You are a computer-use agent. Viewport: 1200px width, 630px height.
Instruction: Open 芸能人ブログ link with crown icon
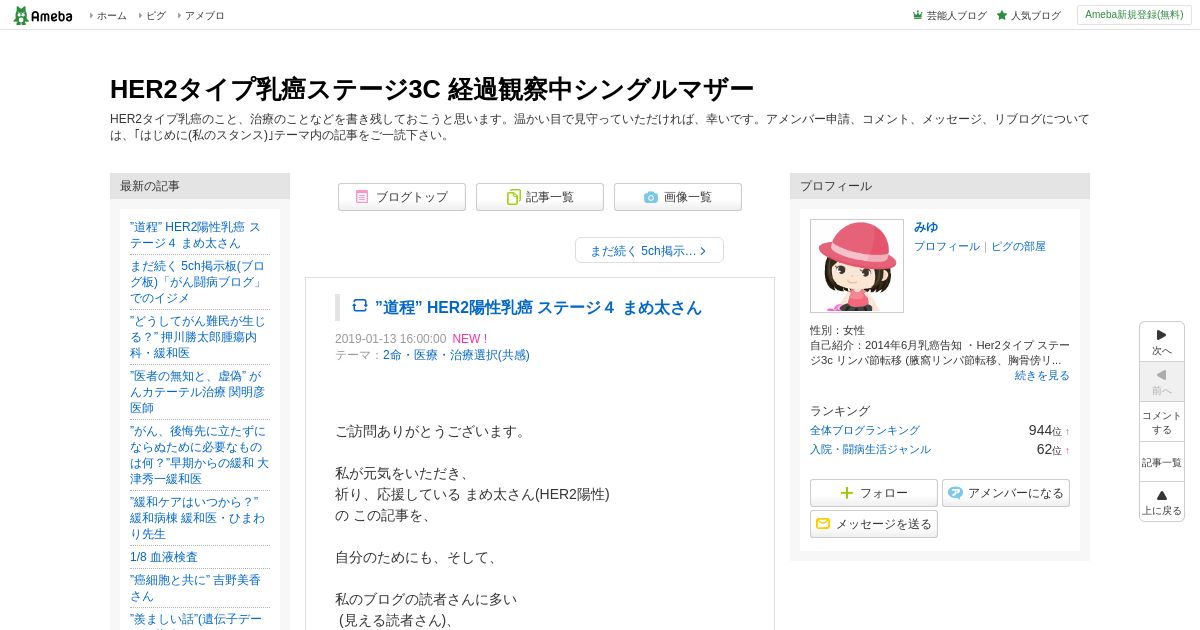click(x=949, y=15)
